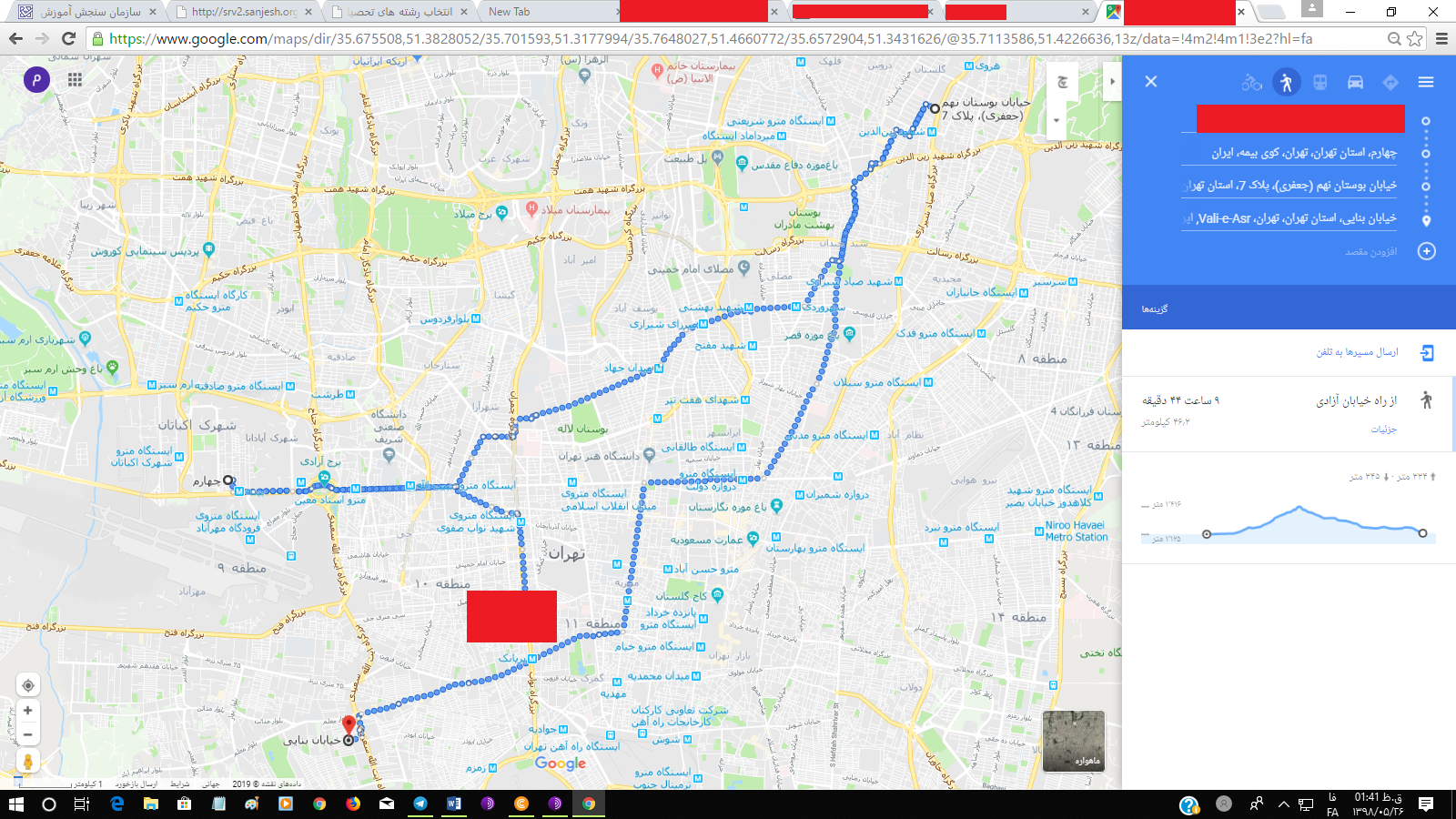
Task: Open Firefox from taskbar
Action: [x=352, y=804]
